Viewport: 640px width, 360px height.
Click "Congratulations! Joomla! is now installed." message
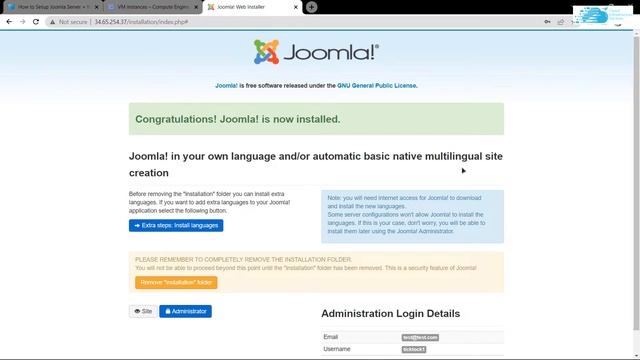(x=238, y=119)
